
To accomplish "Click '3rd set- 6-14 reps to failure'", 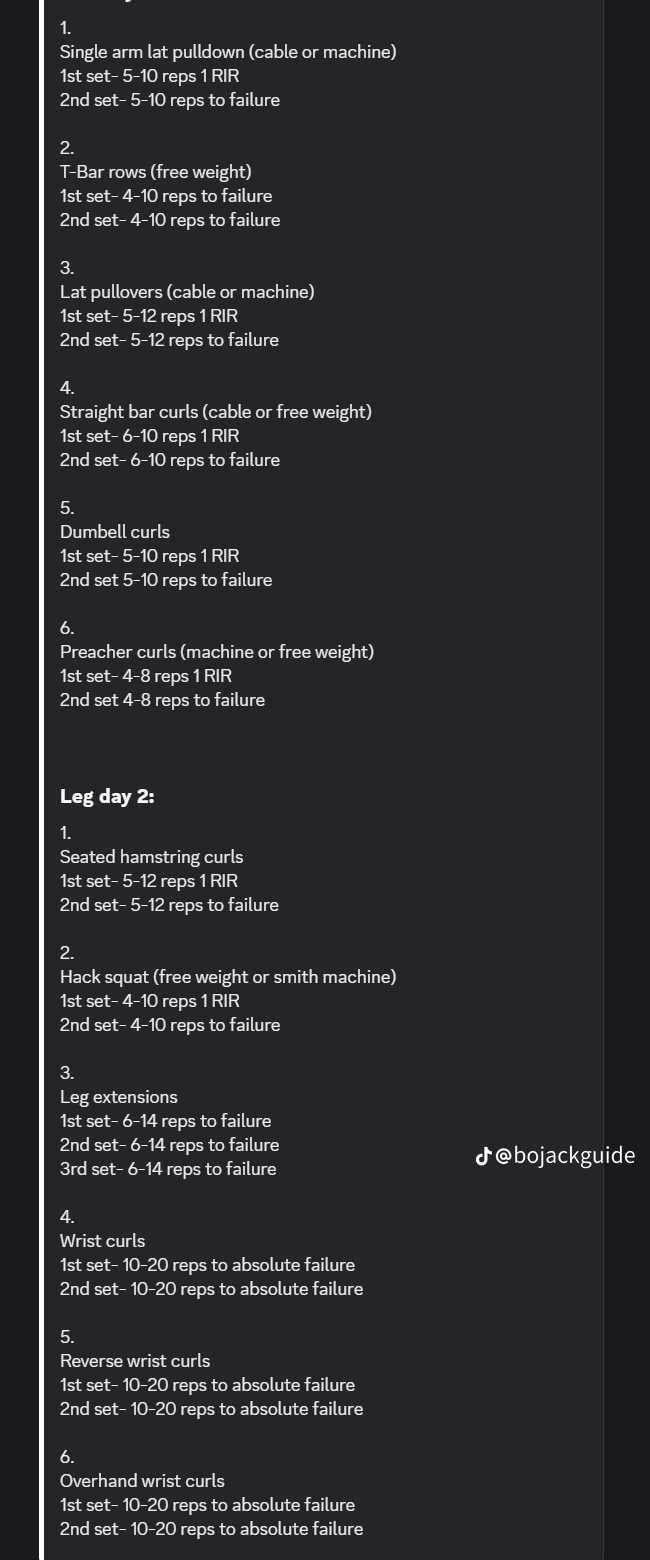I will point(168,1169).
